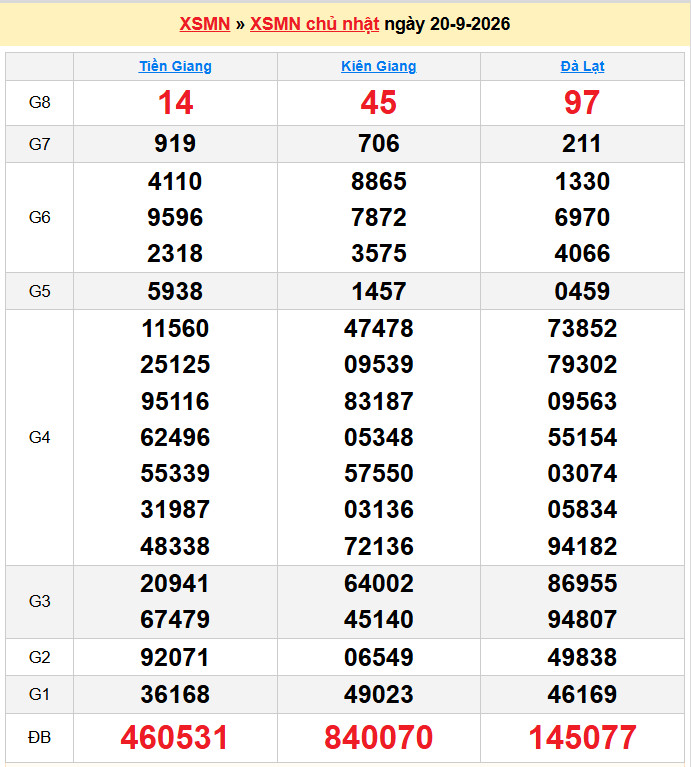The height and width of the screenshot is (767, 691).
Task: Open the XSMN link in header
Action: point(204,24)
